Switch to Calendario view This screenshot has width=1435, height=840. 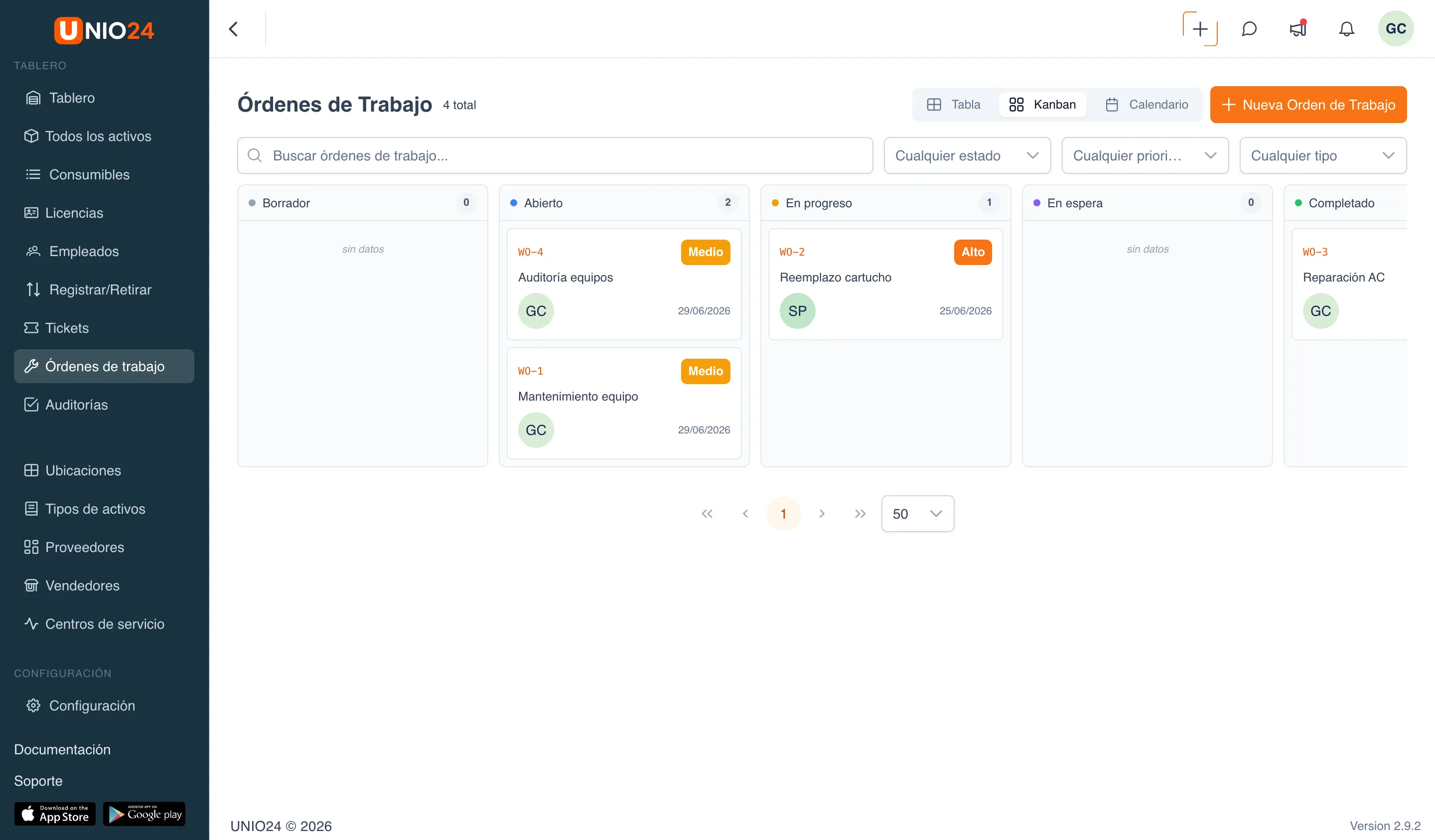[1147, 105]
